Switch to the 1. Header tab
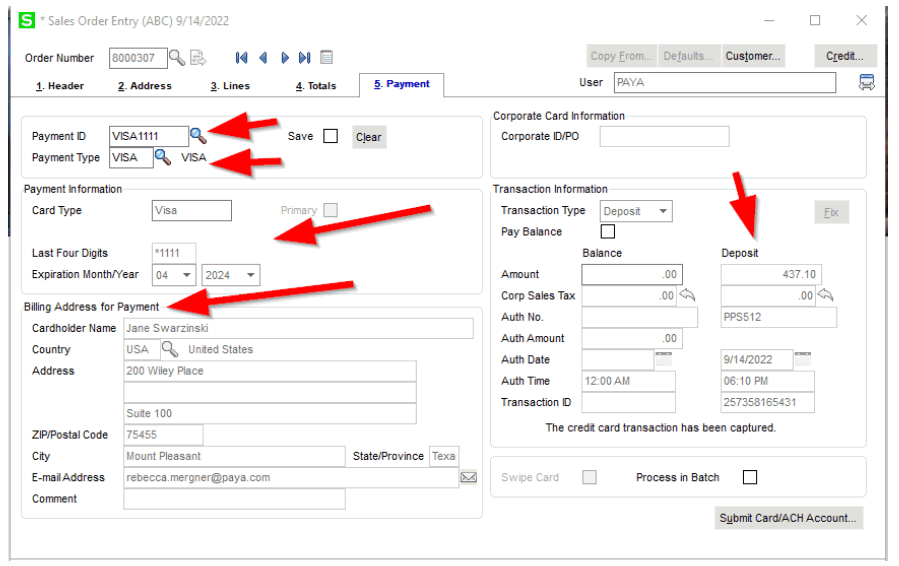The width and height of the screenshot is (899, 566). (x=60, y=86)
